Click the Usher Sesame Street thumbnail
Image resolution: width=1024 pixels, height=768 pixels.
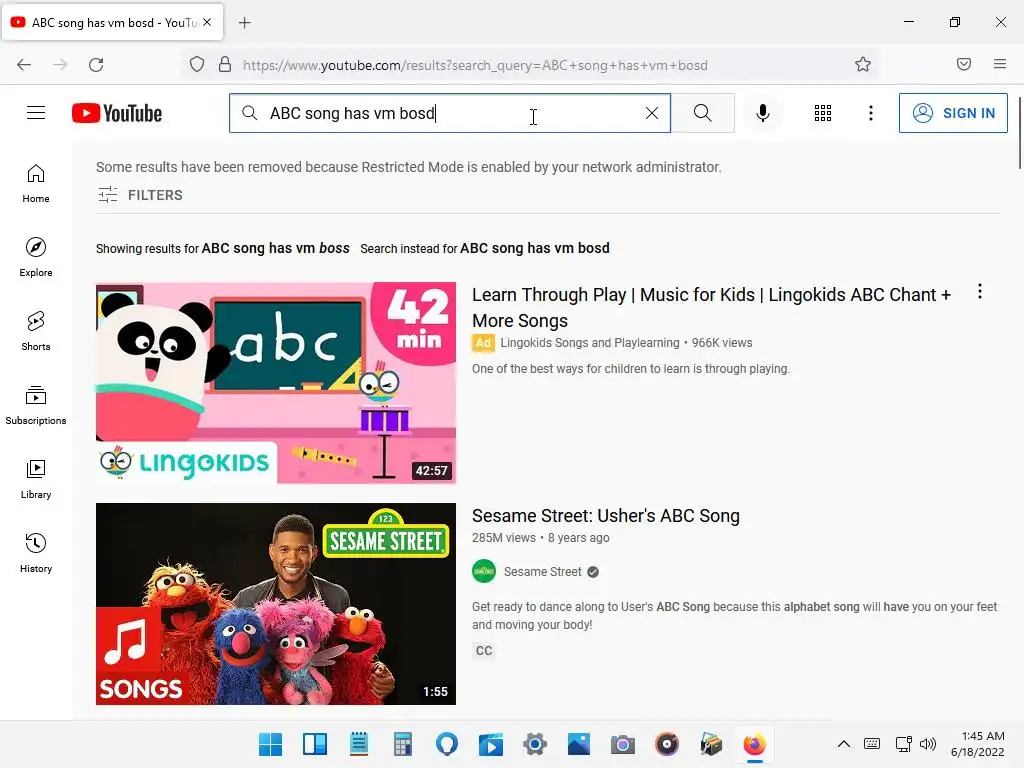click(x=276, y=603)
